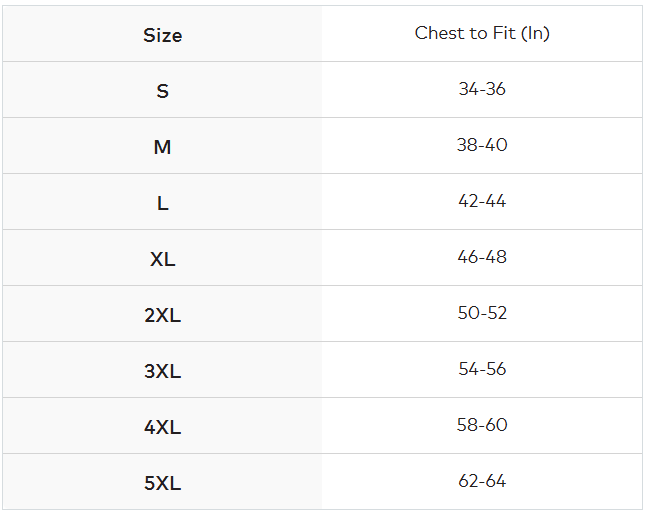
Task: Select the L size cell
Action: pos(162,203)
